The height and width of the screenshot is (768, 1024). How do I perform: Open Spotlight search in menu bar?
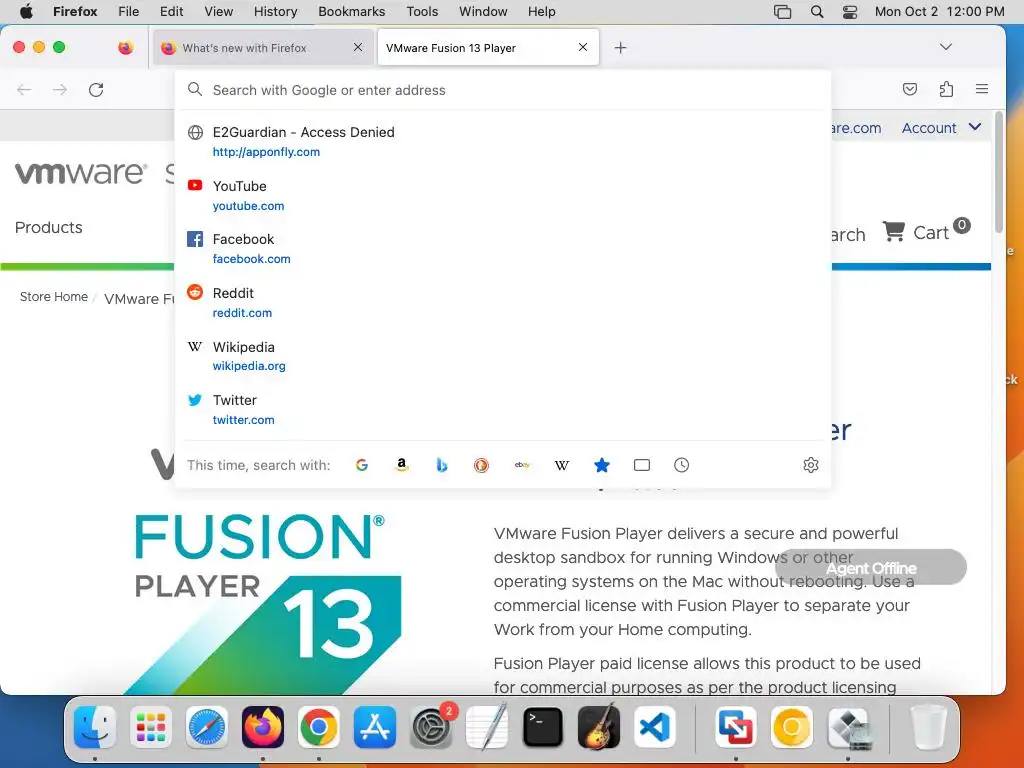tap(816, 11)
